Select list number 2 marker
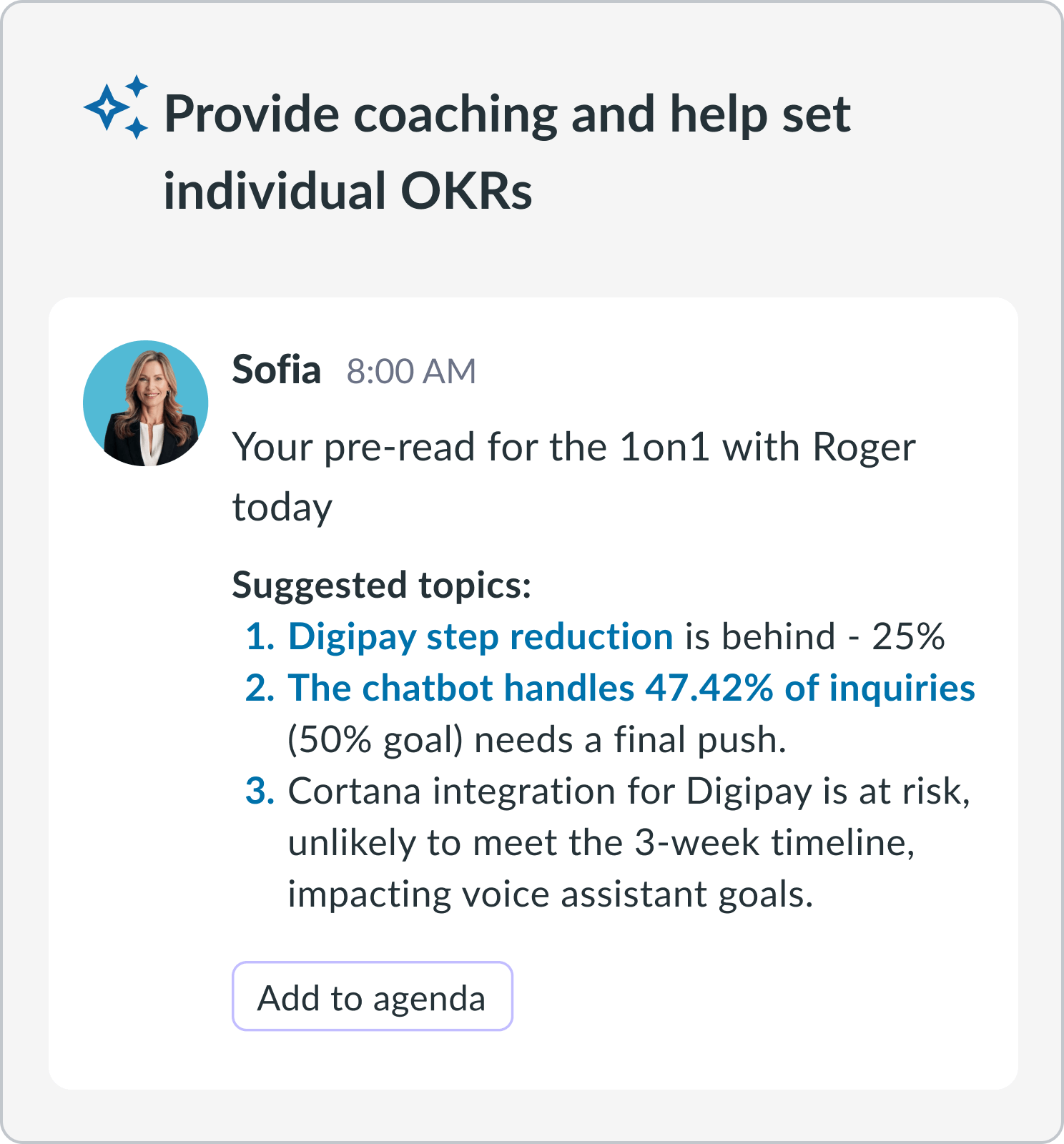 coord(260,688)
